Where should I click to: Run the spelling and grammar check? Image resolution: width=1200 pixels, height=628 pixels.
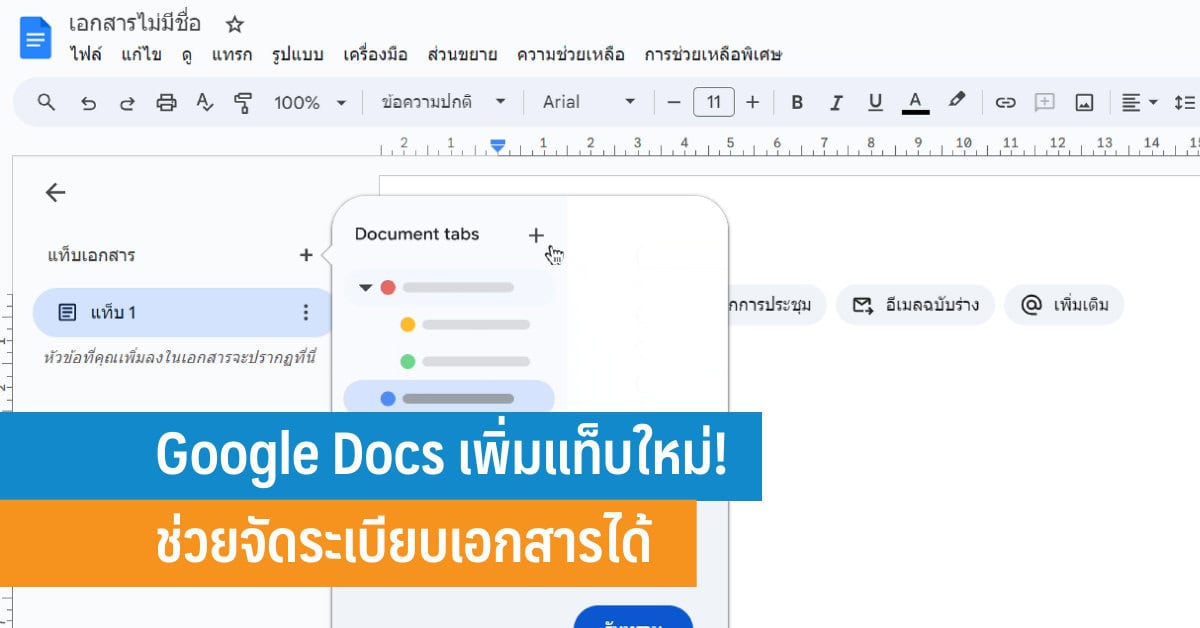[x=203, y=102]
